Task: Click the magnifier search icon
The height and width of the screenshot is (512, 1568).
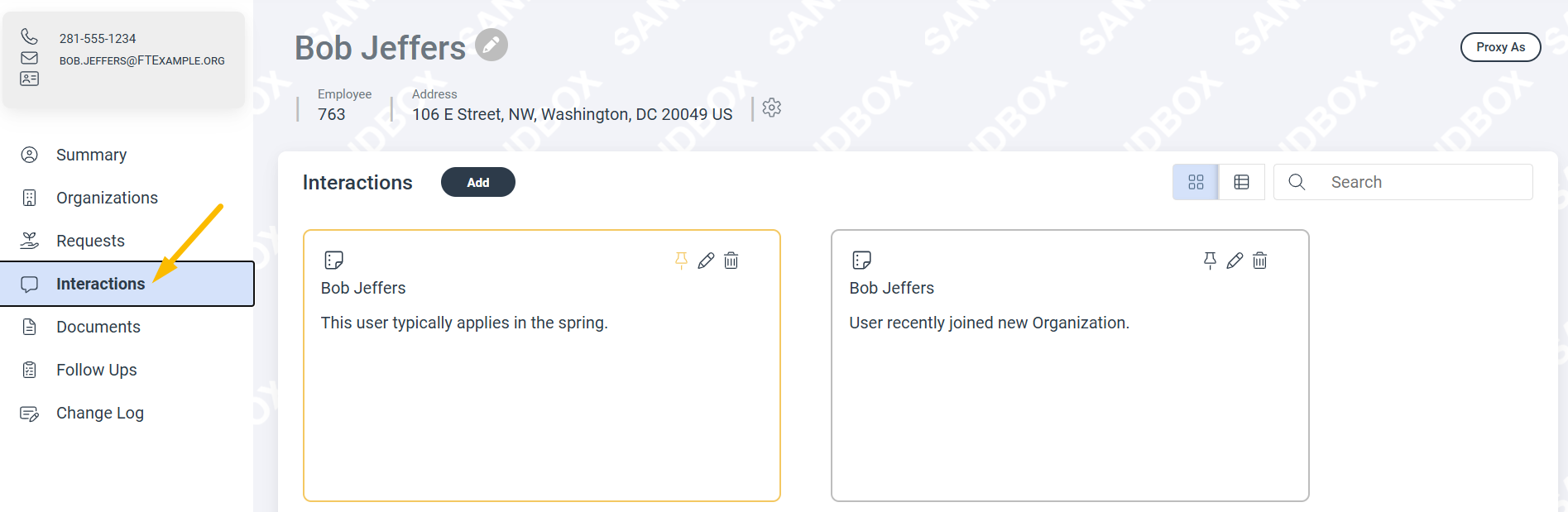Action: (1297, 182)
